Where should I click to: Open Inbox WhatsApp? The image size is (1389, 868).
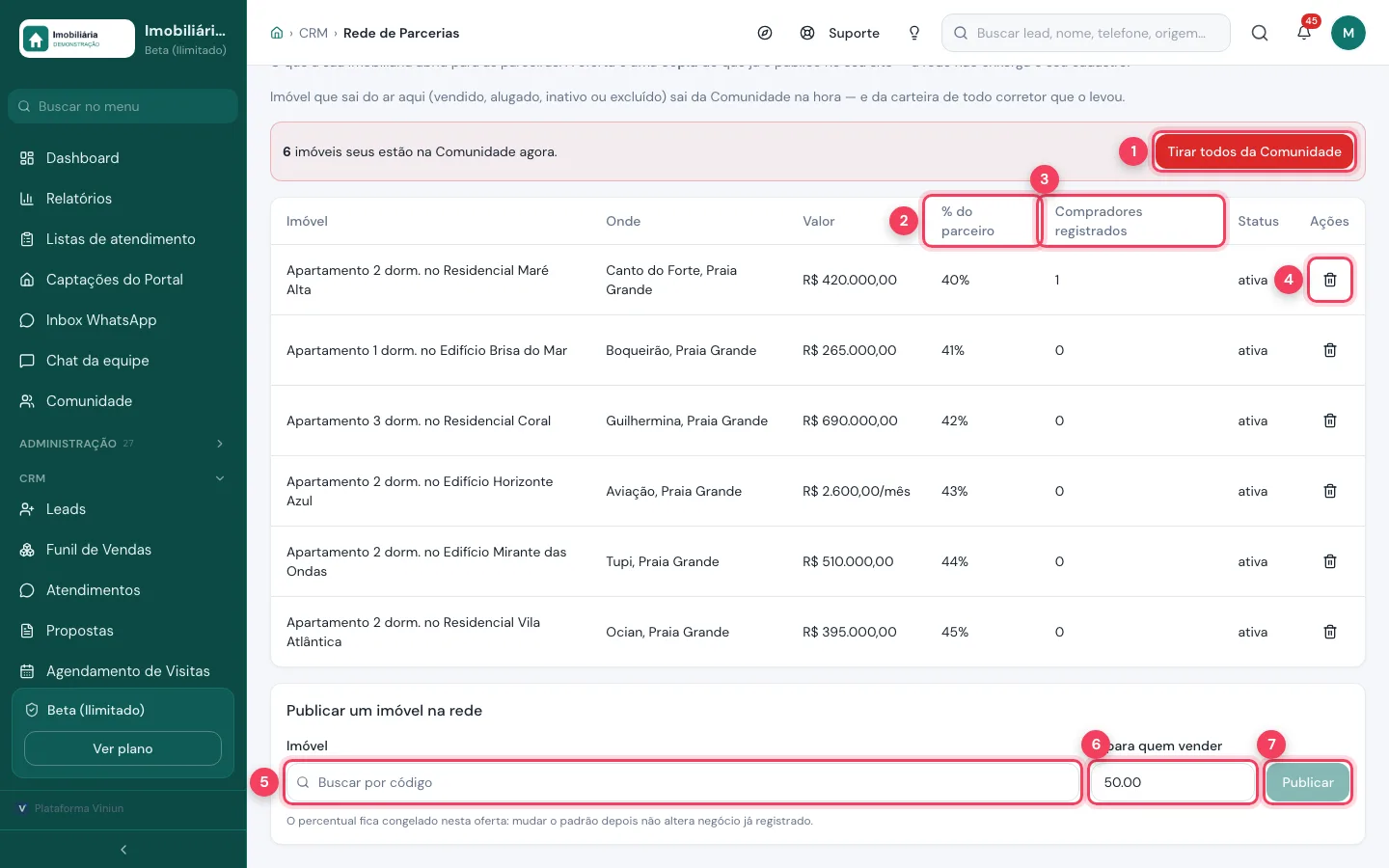coord(123,320)
